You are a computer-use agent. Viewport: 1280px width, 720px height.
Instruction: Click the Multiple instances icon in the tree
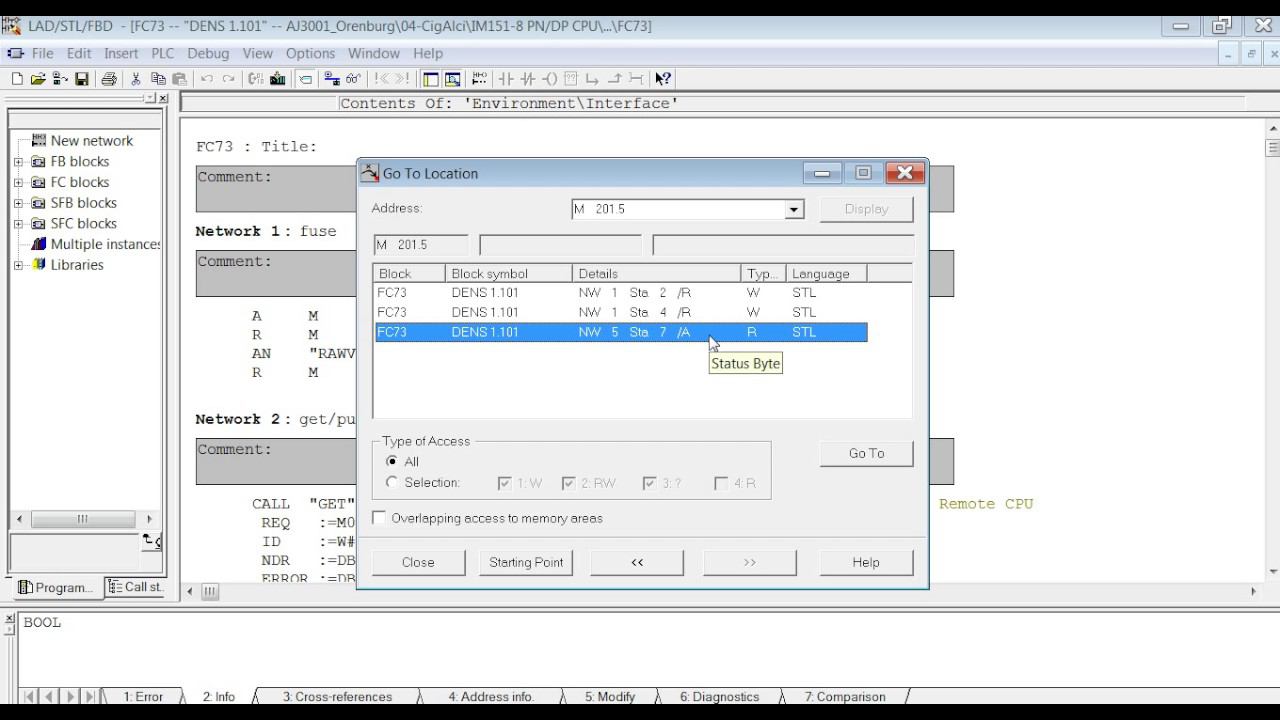[x=39, y=244]
